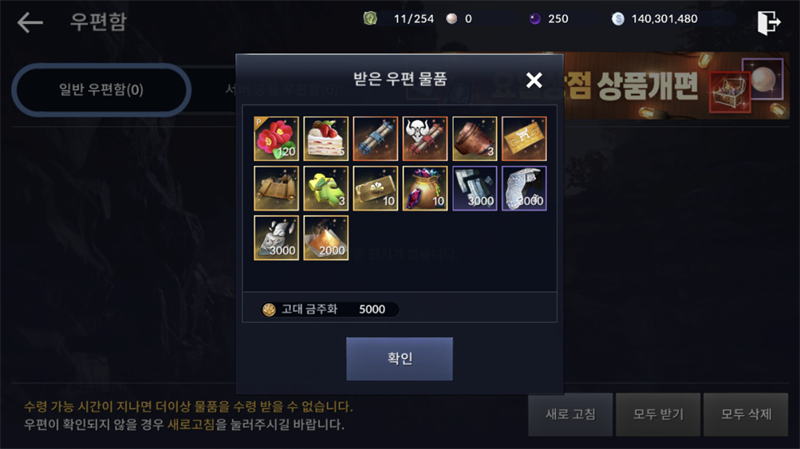Select the golden ticket item

(524, 138)
